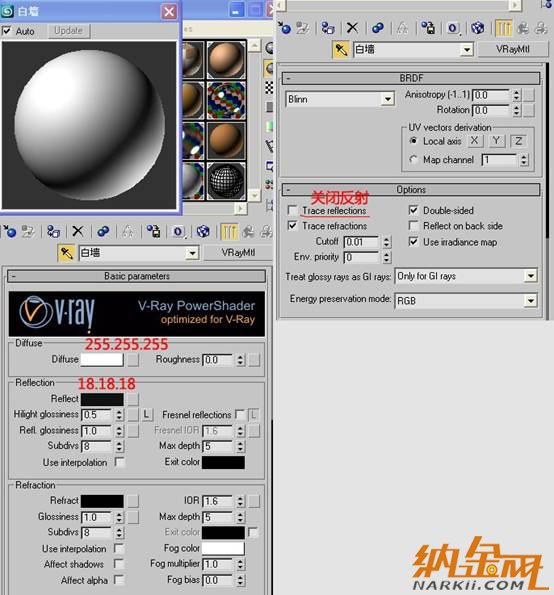Enable the Trace reflections checkbox
Screen dimensions: 554x595
click(x=293, y=210)
